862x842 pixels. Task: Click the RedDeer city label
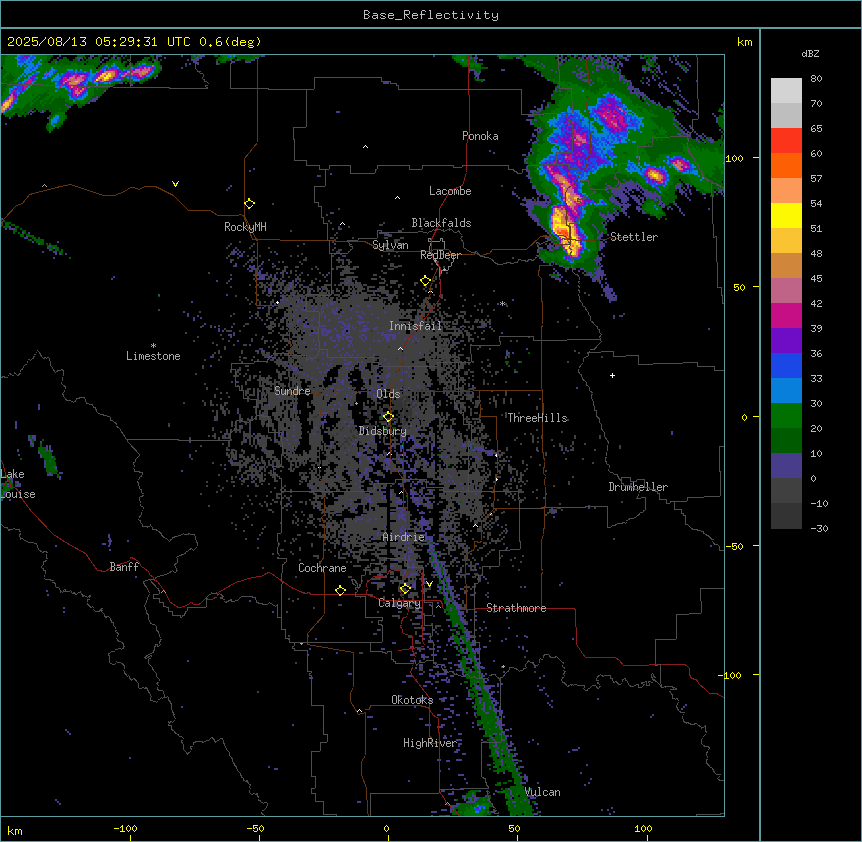[440, 255]
